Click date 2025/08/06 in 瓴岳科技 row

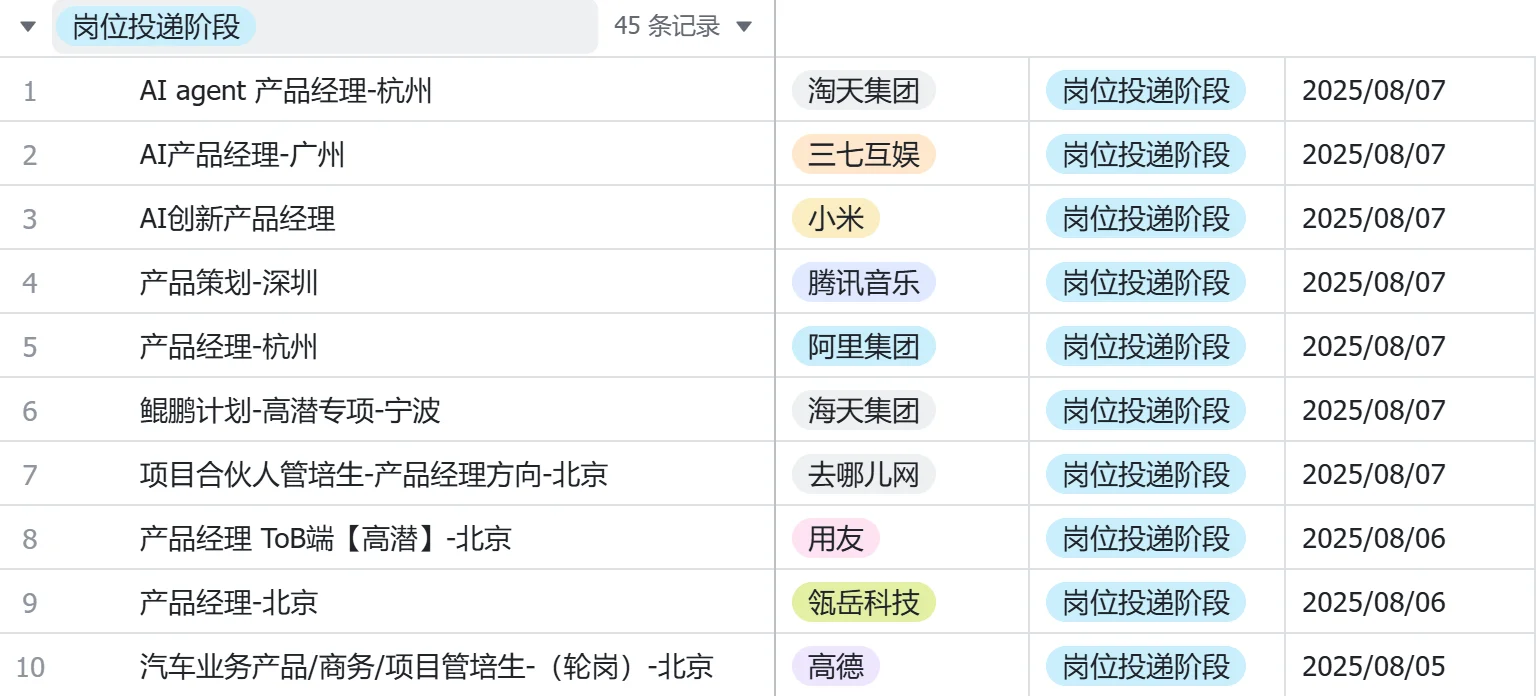(1374, 603)
